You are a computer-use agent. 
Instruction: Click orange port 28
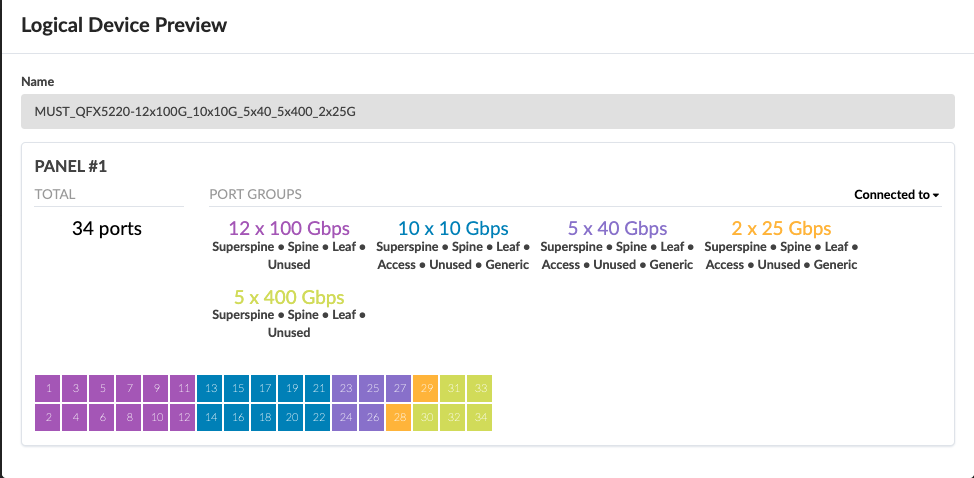(x=399, y=417)
